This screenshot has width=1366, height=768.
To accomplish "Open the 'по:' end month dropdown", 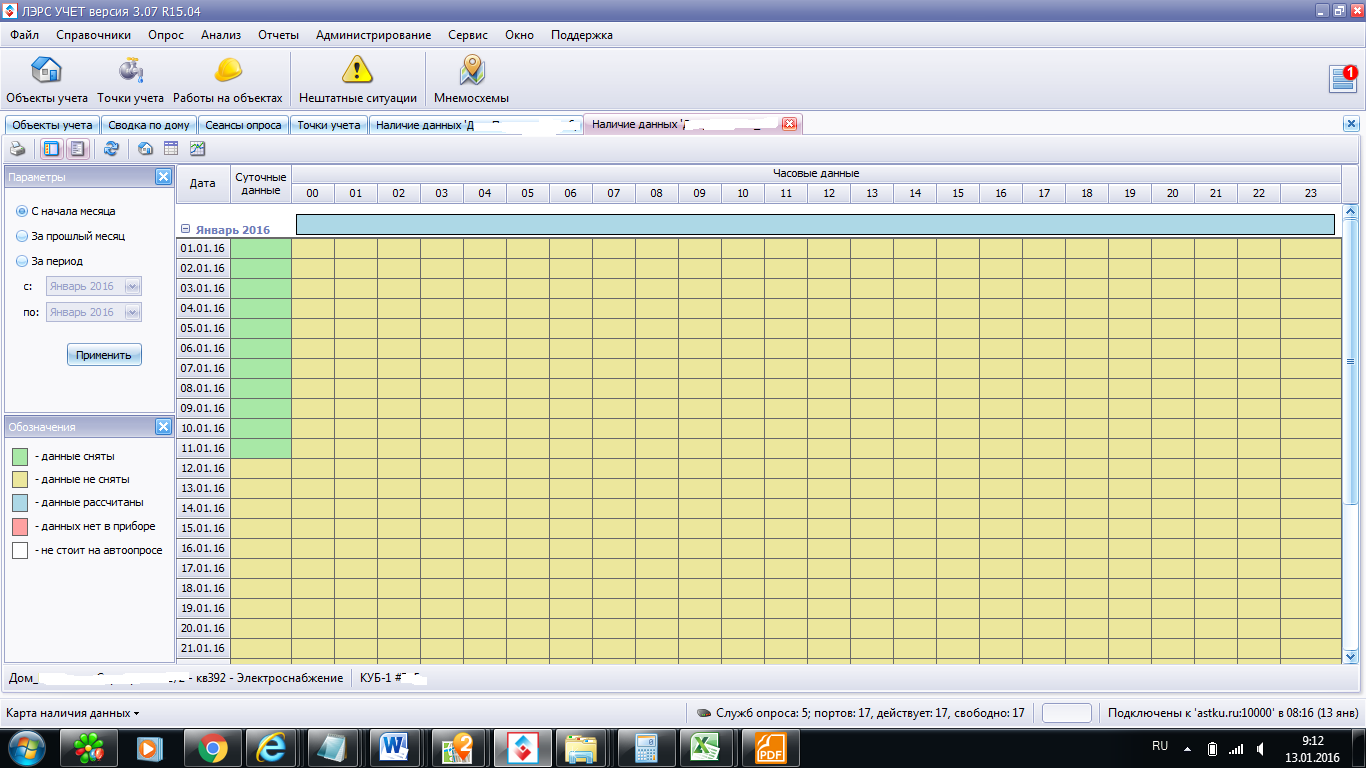I will pos(131,313).
